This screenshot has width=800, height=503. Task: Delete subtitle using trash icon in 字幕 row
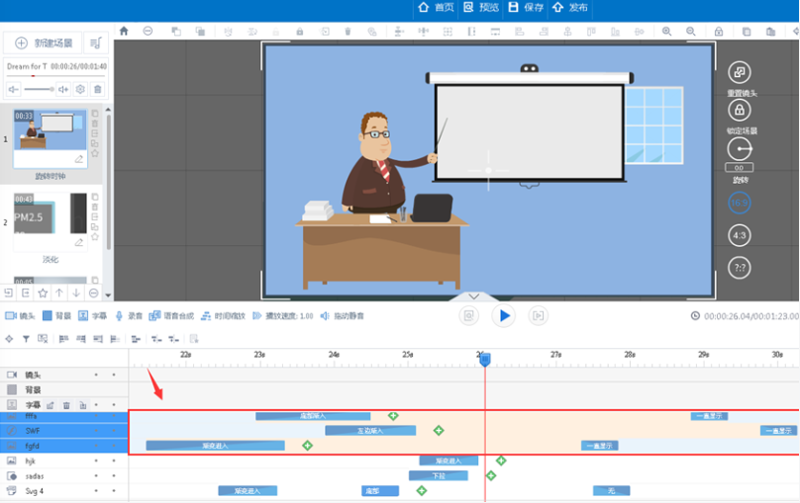coord(66,405)
